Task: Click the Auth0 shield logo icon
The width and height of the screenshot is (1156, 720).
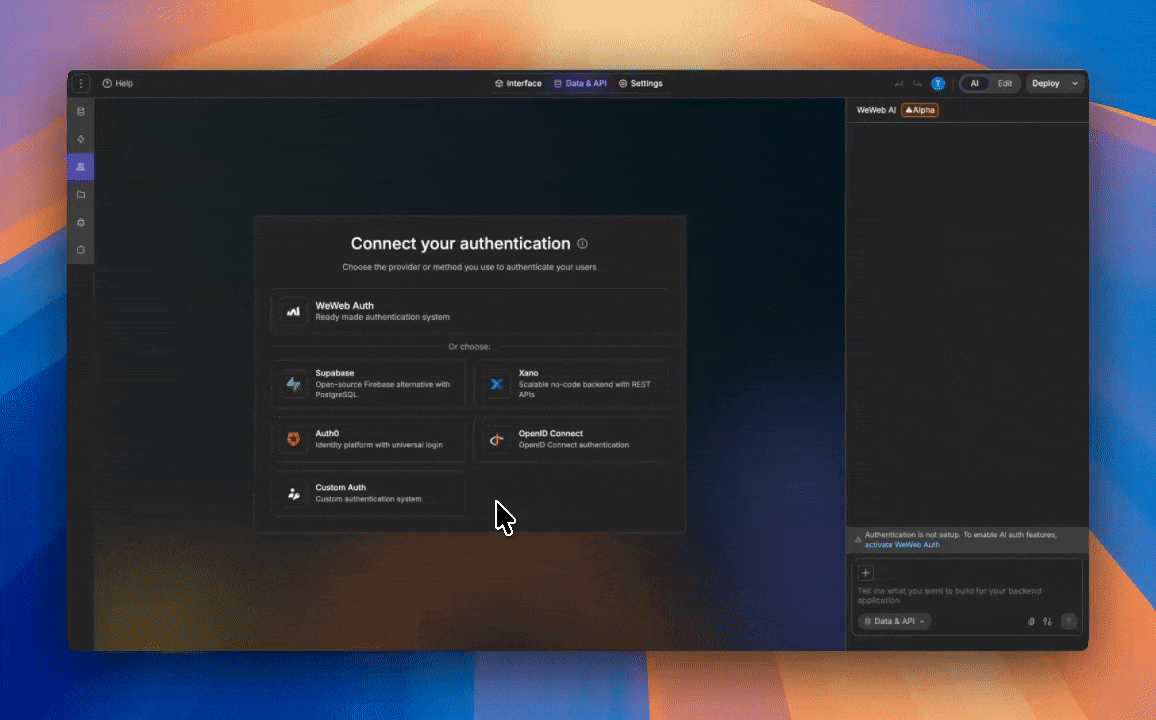Action: click(293, 439)
